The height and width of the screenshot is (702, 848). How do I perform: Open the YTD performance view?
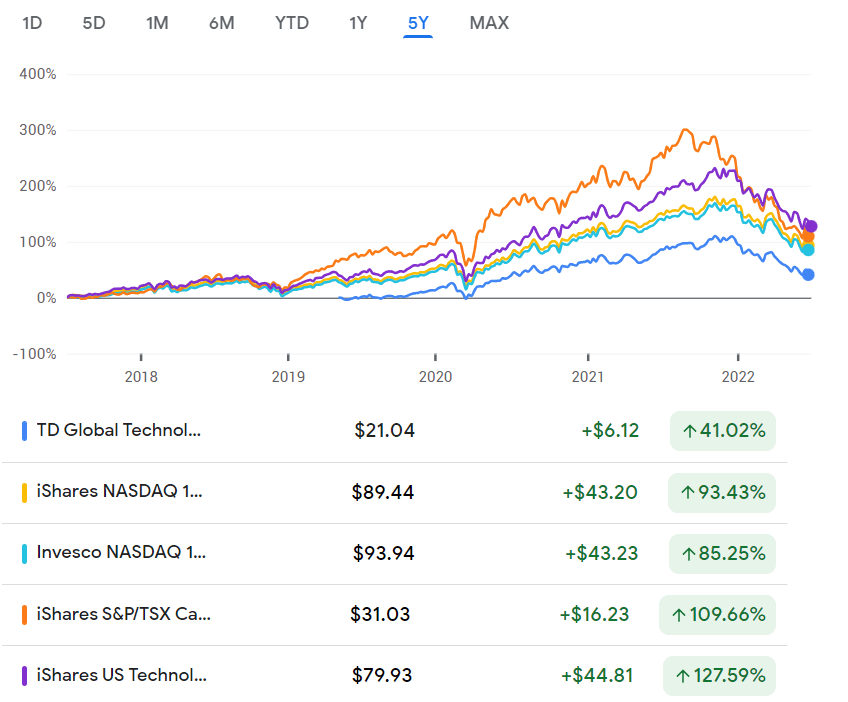pos(291,22)
